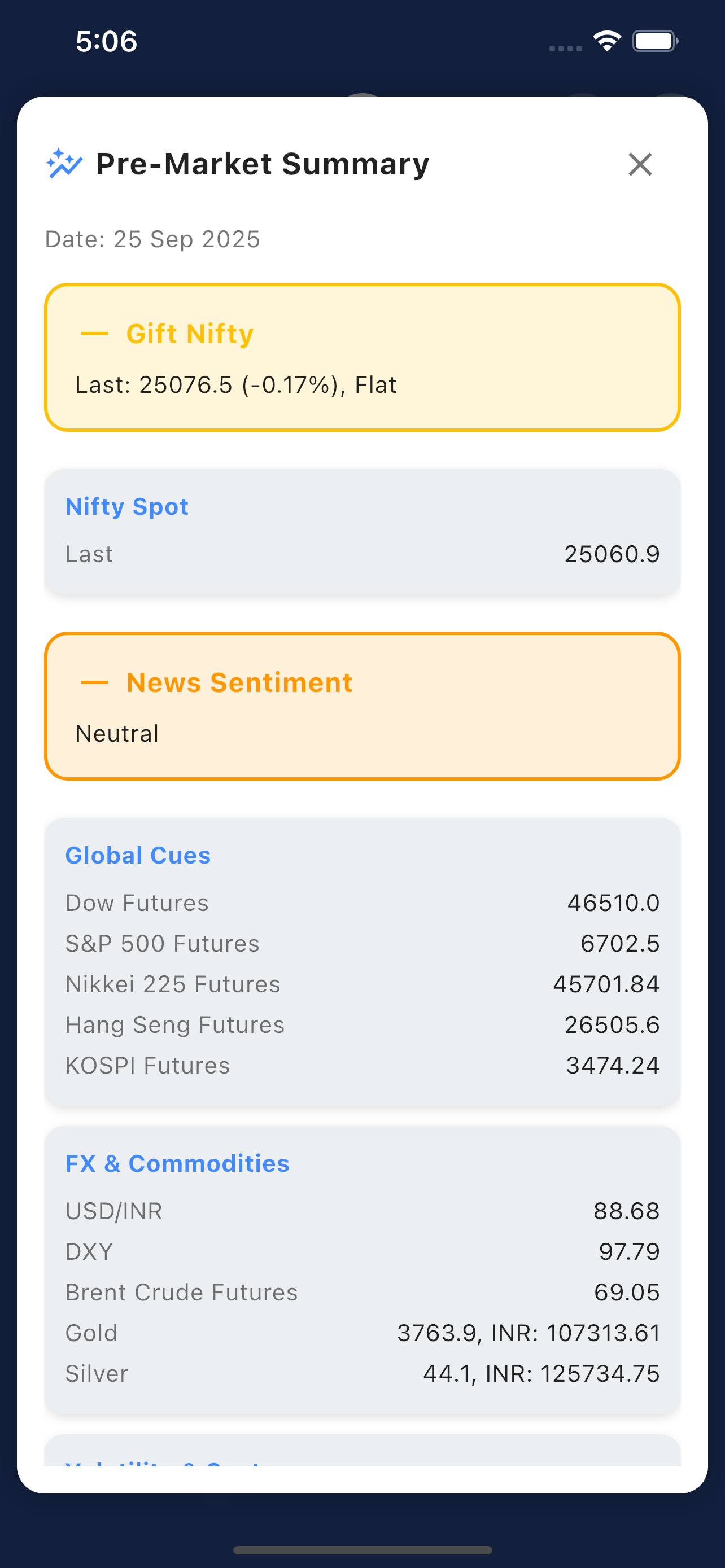Viewport: 725px width, 1568px height.
Task: Tap the Hang Seng Futures label
Action: [x=174, y=1025]
